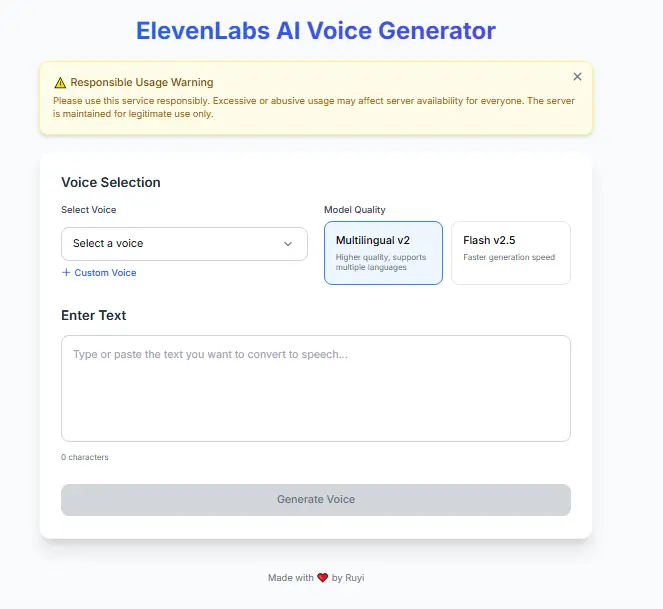Click the plus icon beside Custom Voice
The width and height of the screenshot is (663, 609).
[66, 272]
